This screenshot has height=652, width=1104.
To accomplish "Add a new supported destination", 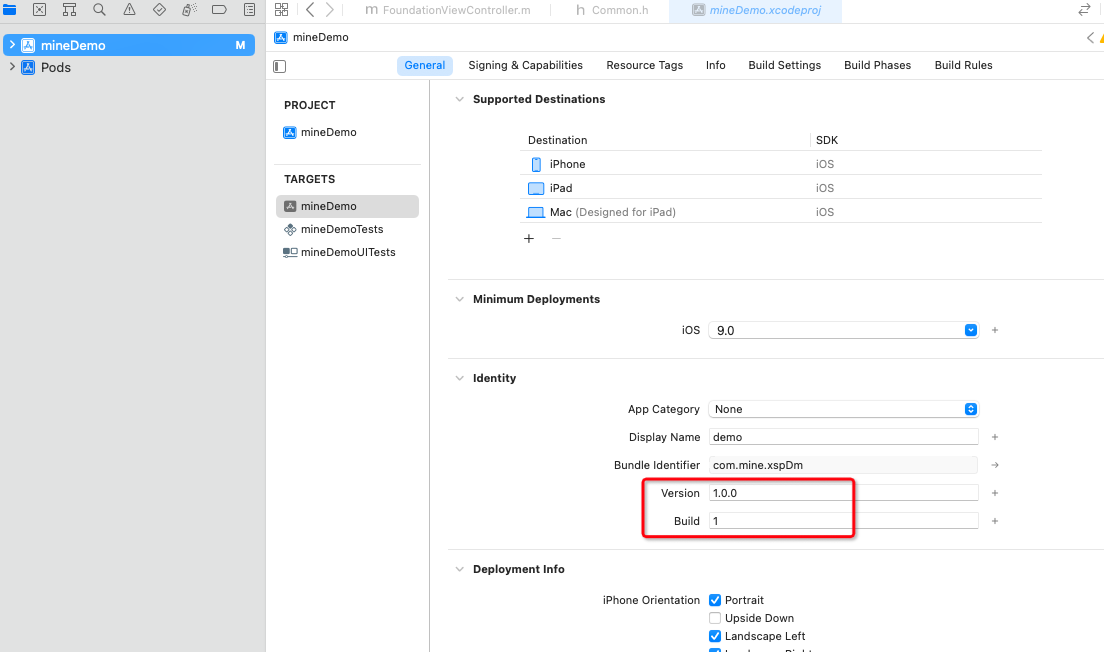I will 529,239.
